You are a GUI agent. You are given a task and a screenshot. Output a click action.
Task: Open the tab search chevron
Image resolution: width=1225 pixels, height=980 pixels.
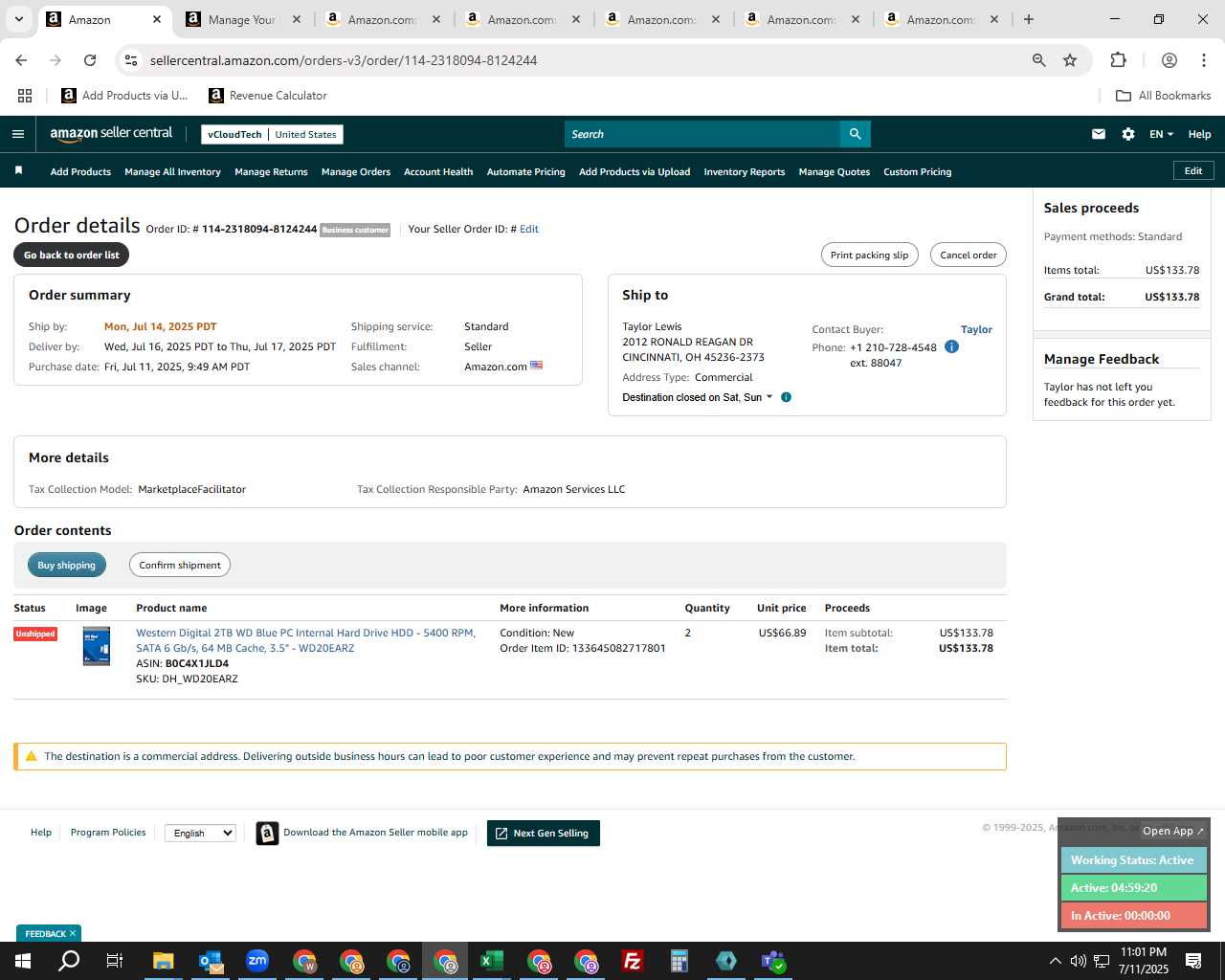tap(18, 19)
